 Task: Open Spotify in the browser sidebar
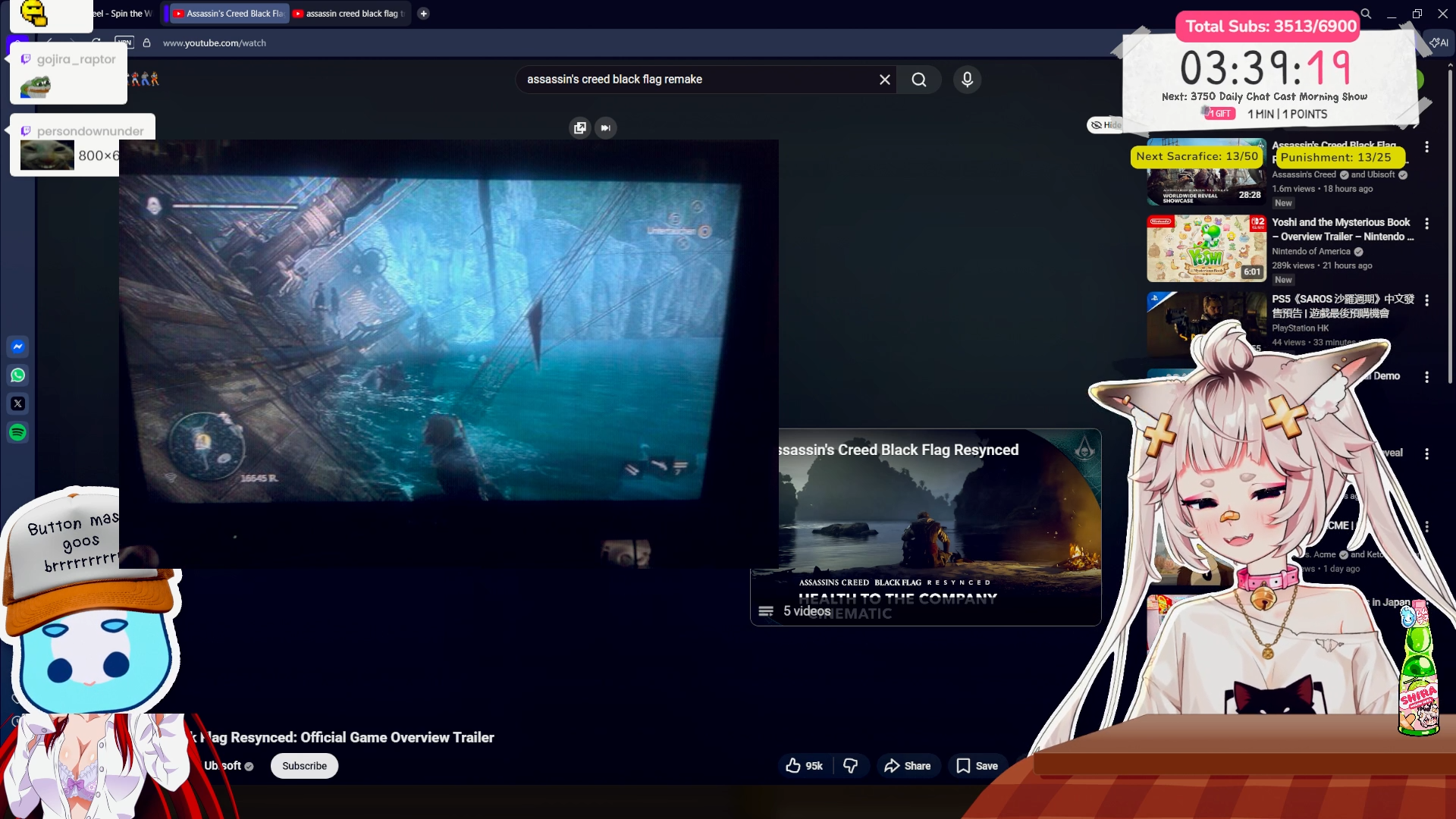pos(18,432)
